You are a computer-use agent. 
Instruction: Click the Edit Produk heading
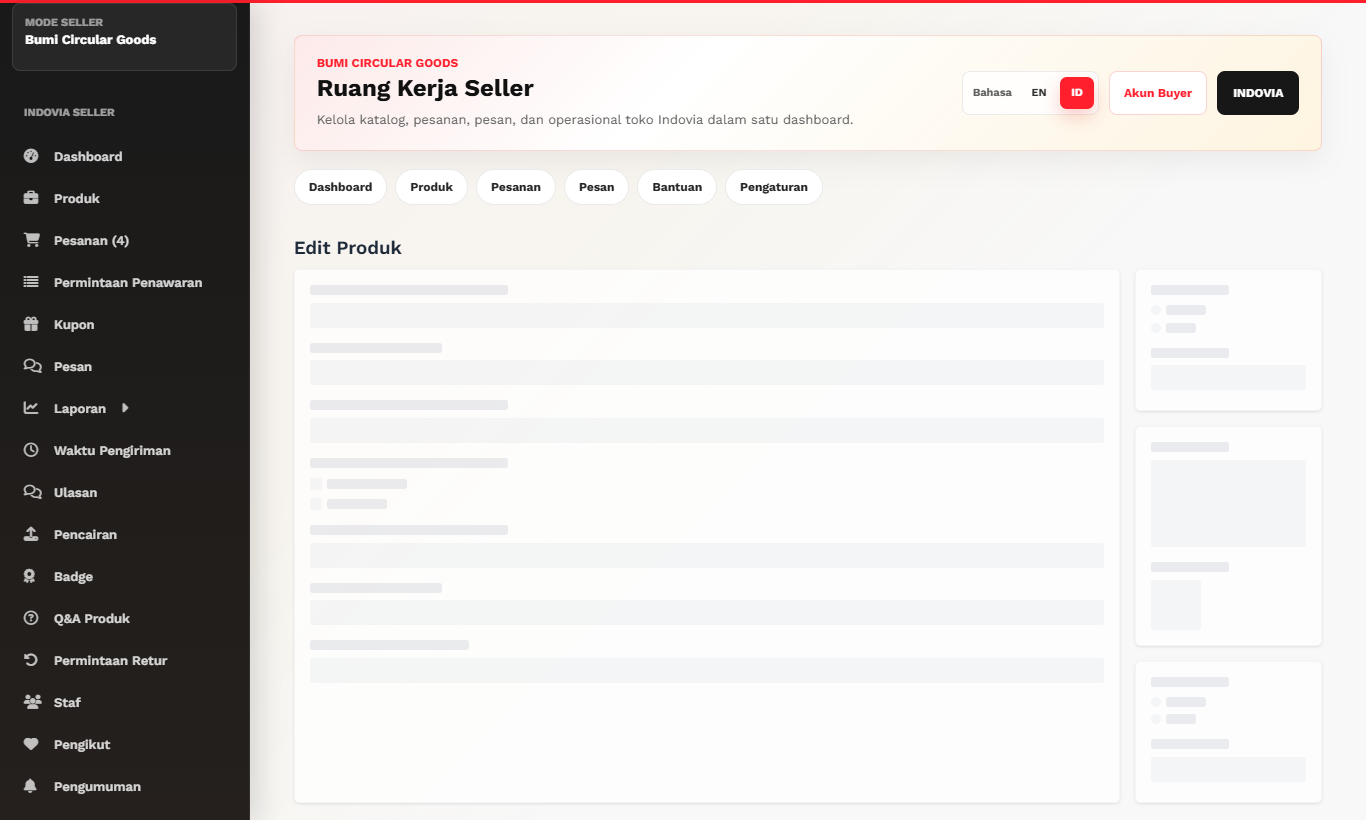[348, 248]
